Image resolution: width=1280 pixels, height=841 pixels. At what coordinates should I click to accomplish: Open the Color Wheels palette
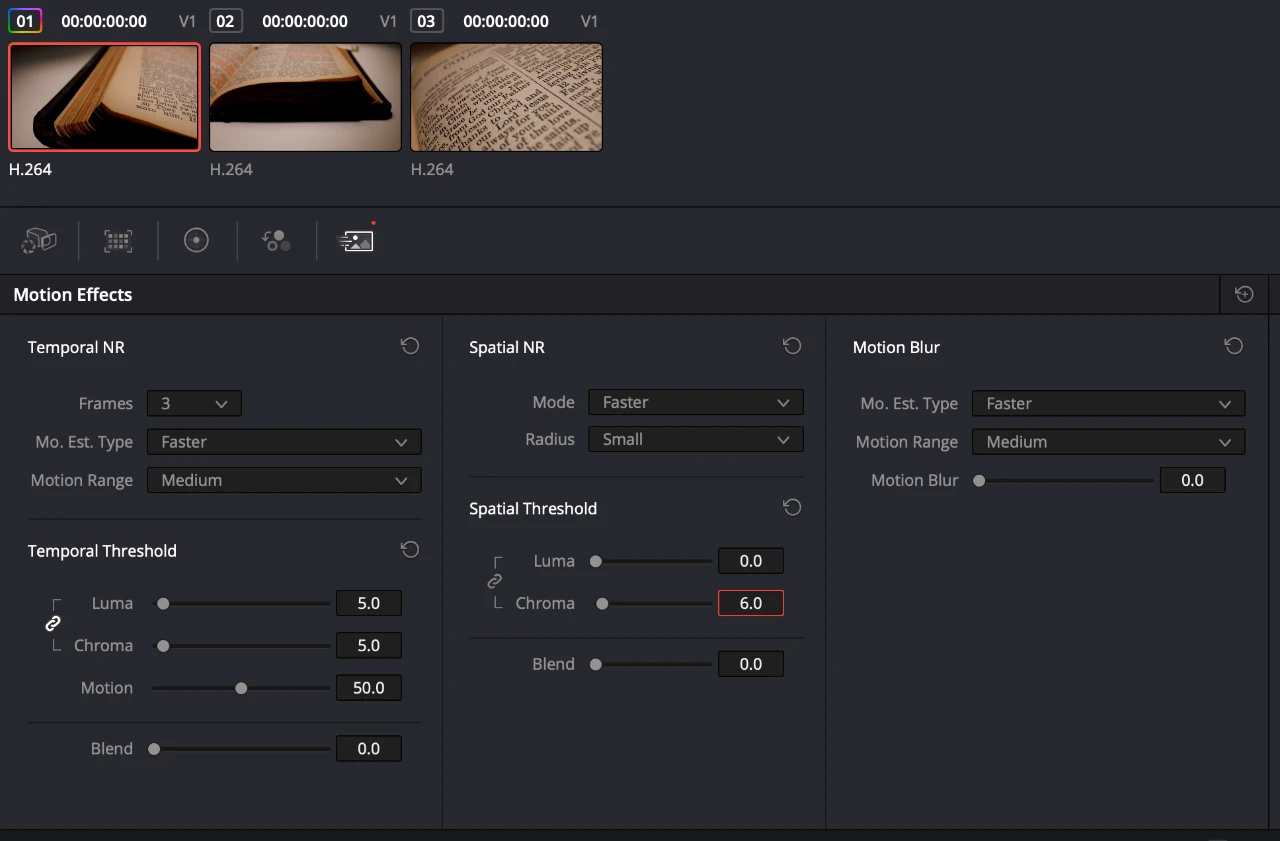[196, 240]
